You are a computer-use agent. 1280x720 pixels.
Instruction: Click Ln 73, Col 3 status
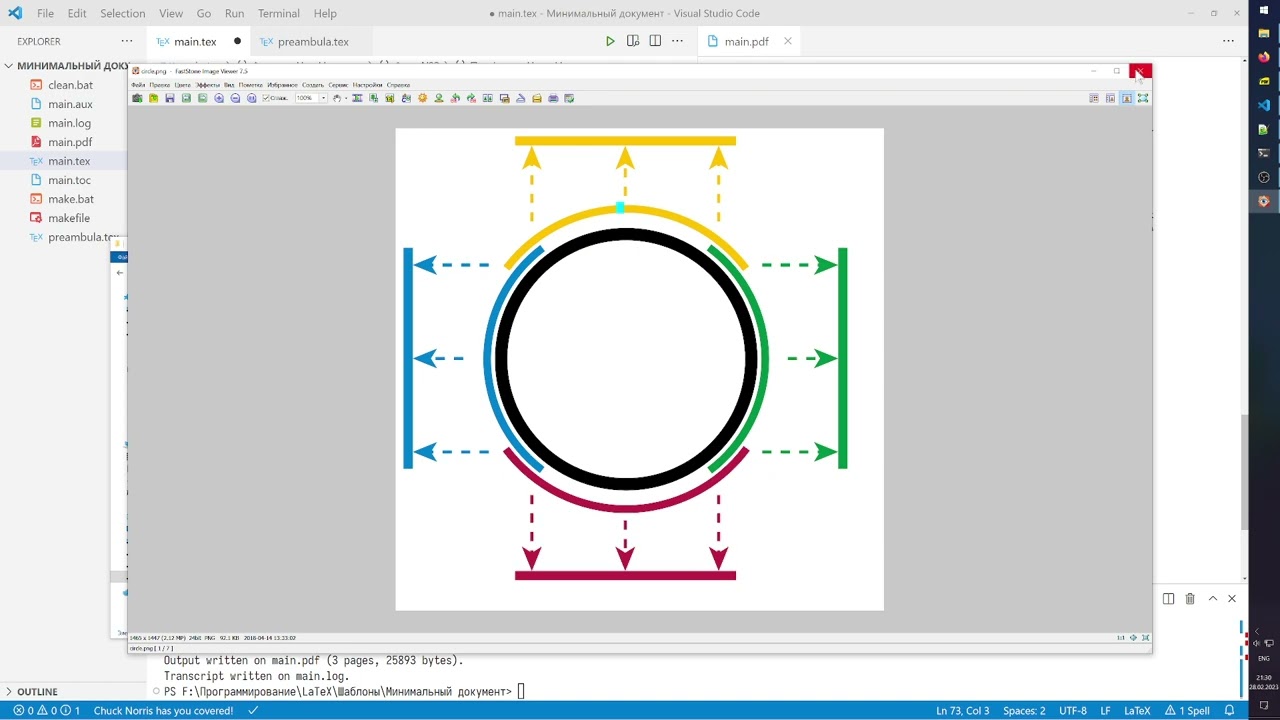click(962, 710)
